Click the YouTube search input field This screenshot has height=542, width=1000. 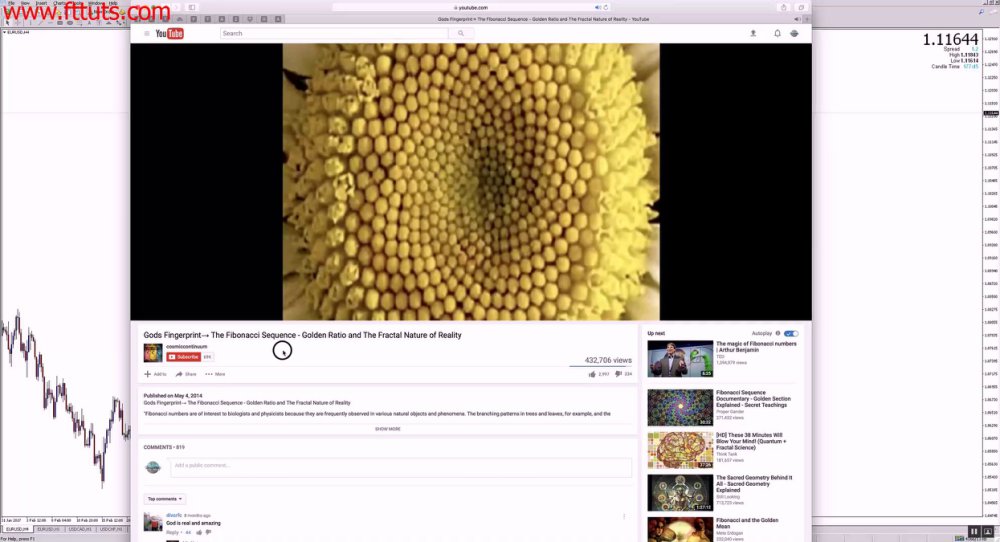coord(334,33)
